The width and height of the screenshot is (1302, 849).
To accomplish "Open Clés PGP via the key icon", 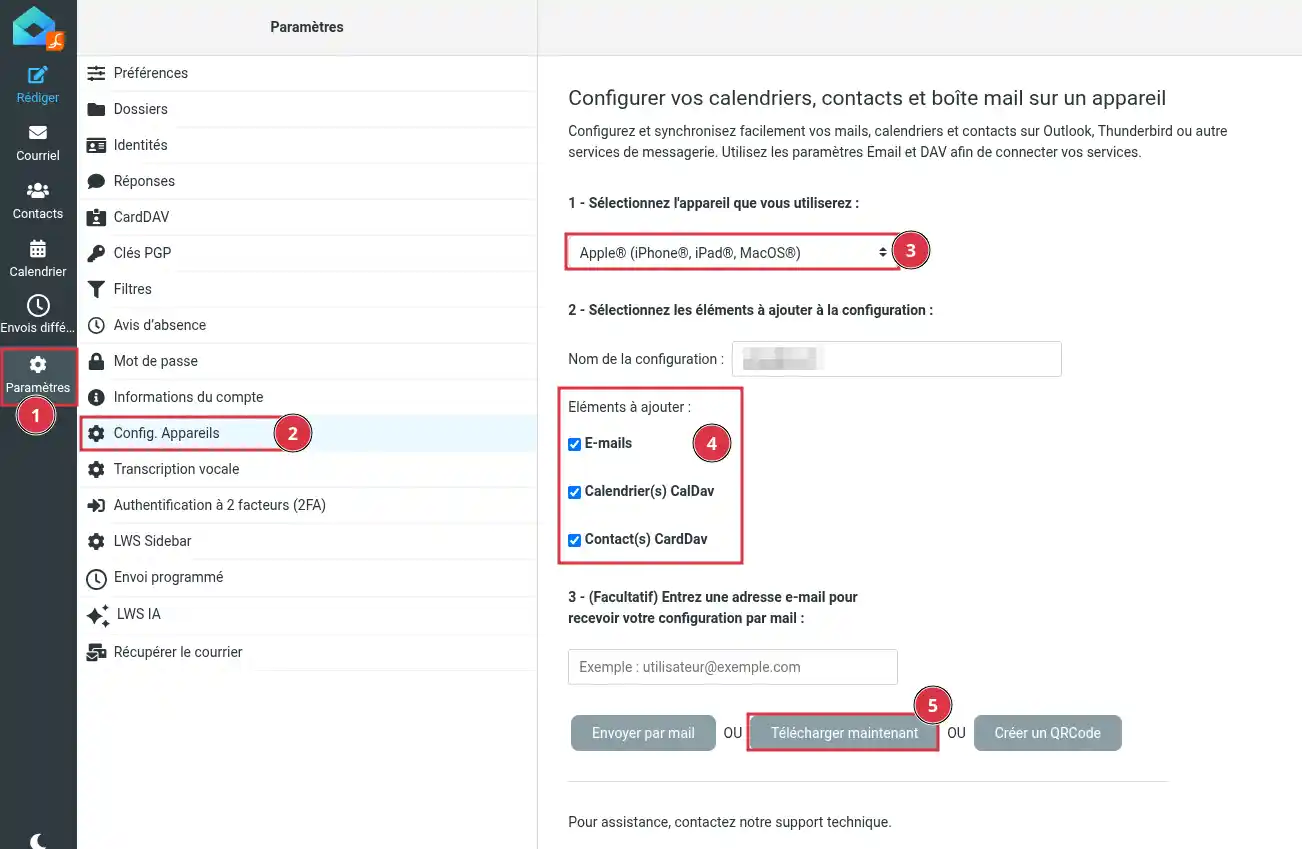I will click(97, 252).
